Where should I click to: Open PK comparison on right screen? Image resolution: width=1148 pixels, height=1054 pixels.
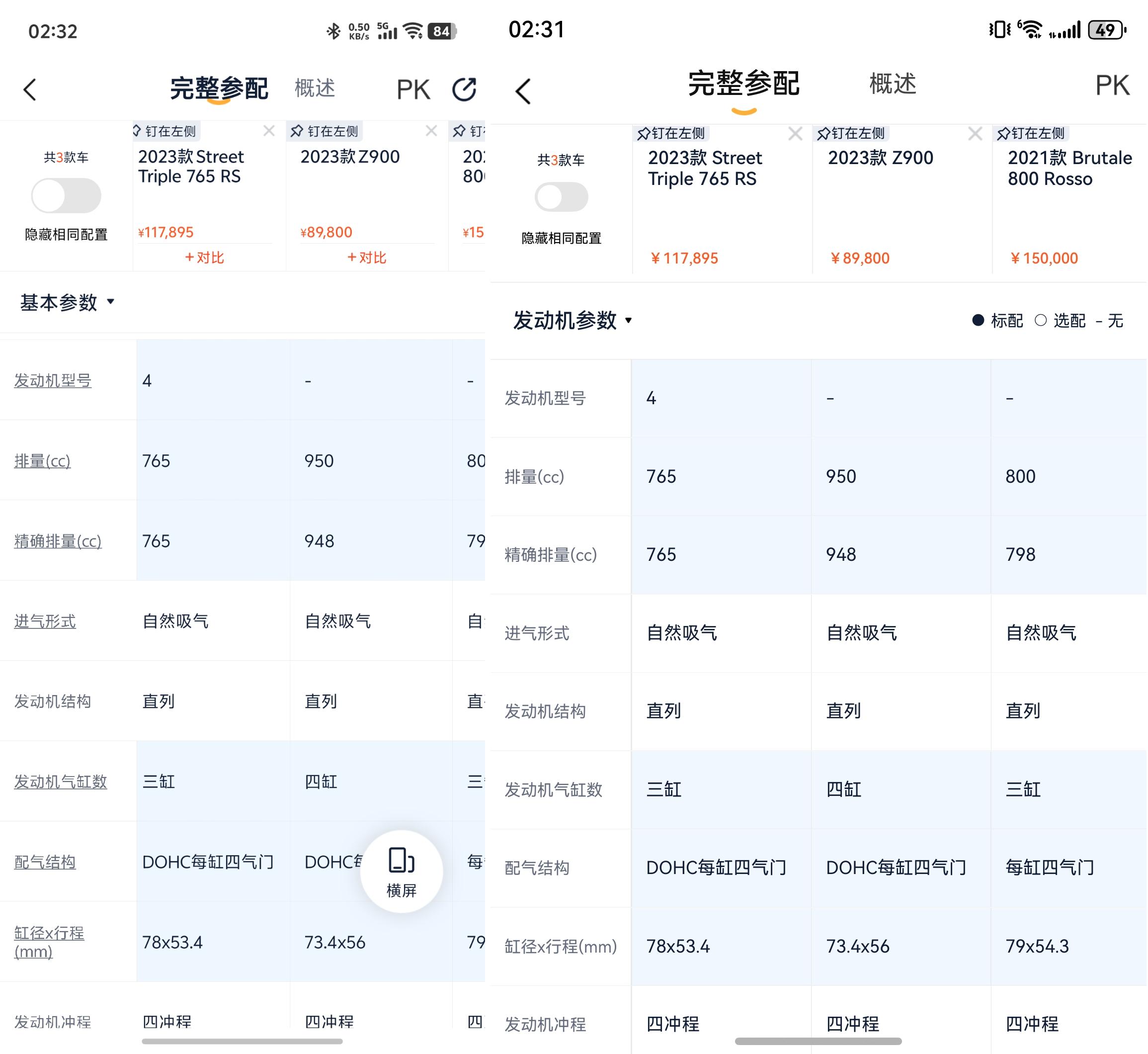click(1112, 86)
